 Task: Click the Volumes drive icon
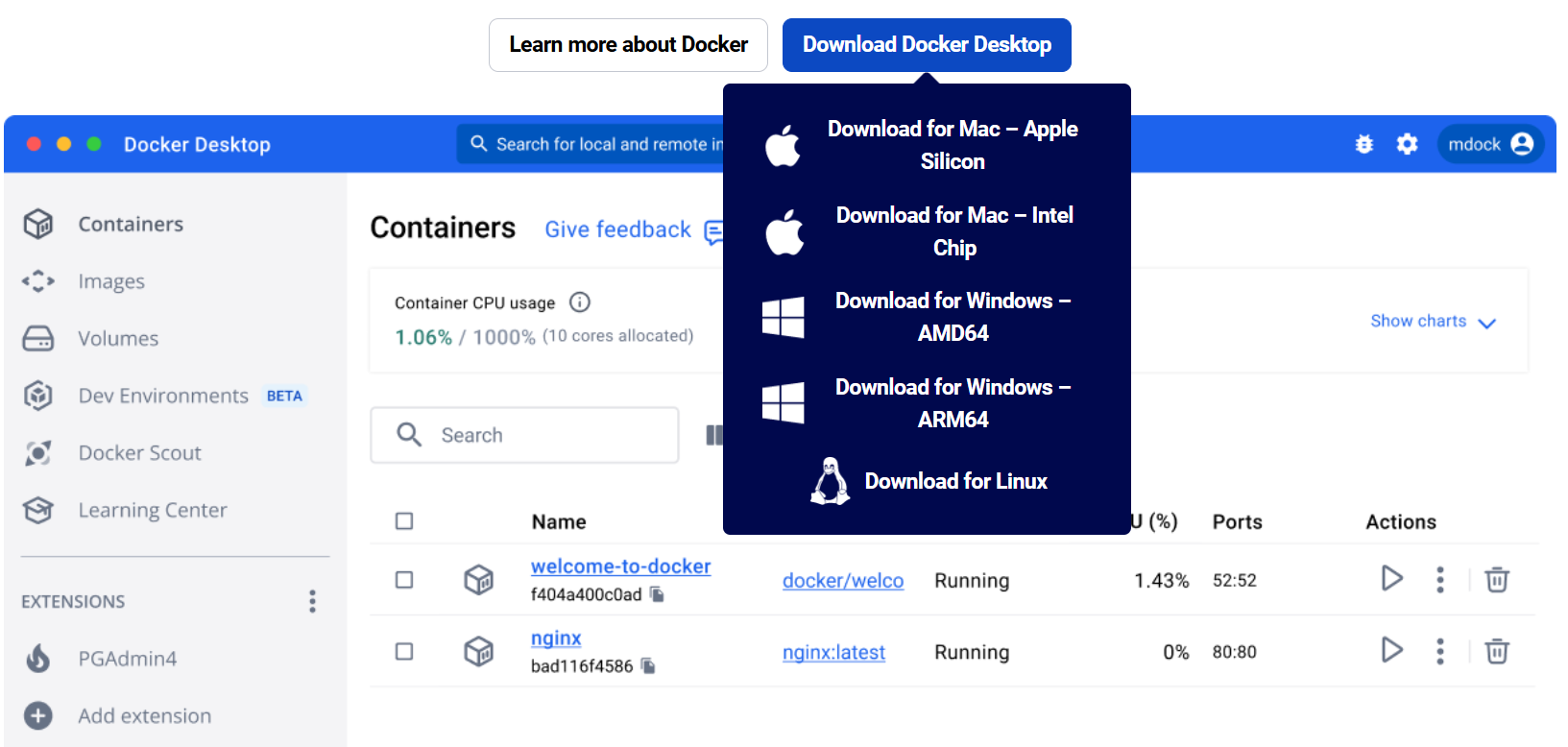coord(38,338)
